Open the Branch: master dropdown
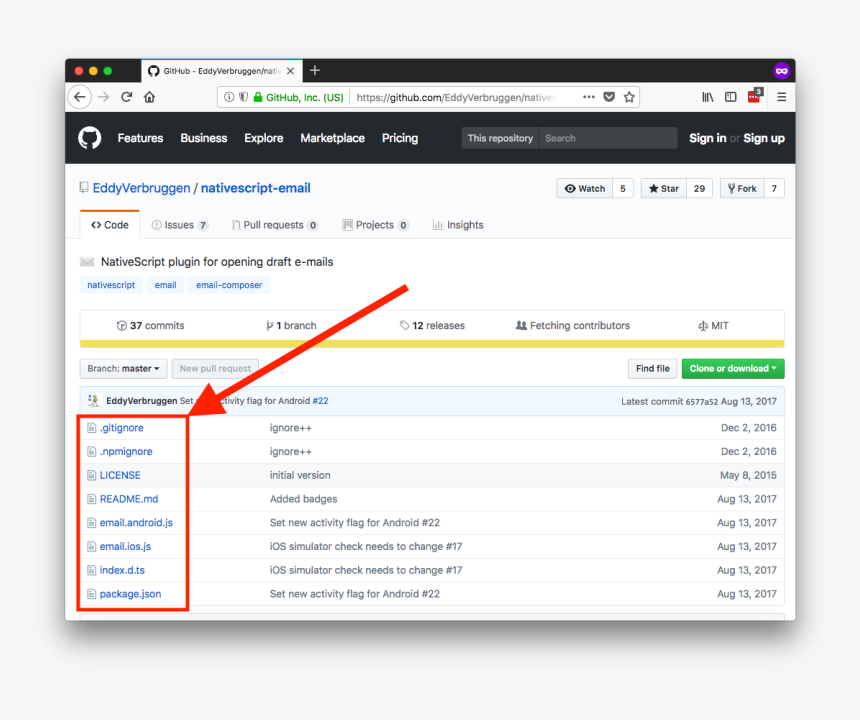 123,368
